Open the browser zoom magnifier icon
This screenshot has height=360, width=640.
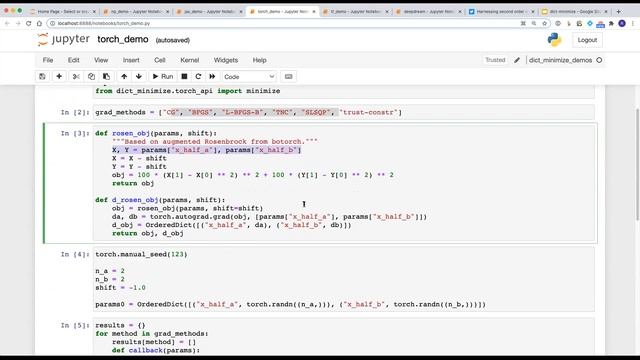click(533, 24)
